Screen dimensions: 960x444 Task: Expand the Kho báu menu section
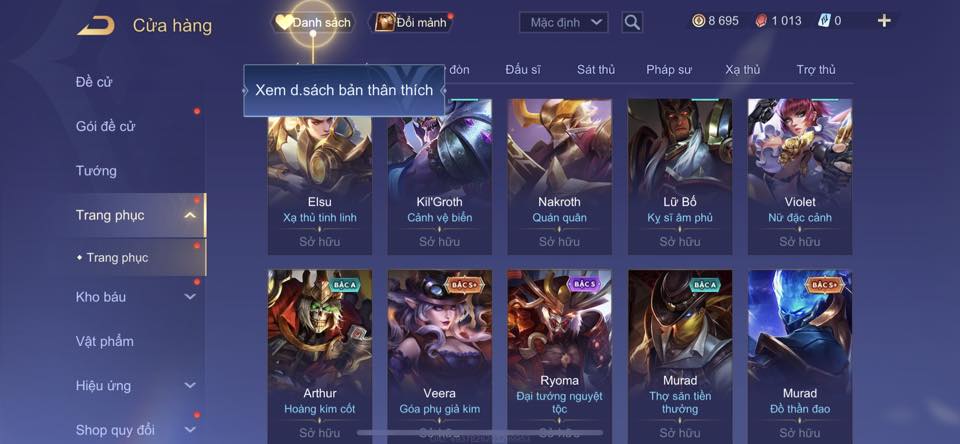click(190, 296)
